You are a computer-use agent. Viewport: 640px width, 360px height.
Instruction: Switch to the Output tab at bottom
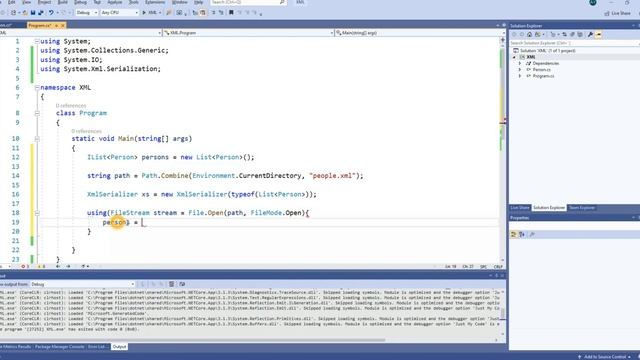(x=119, y=347)
